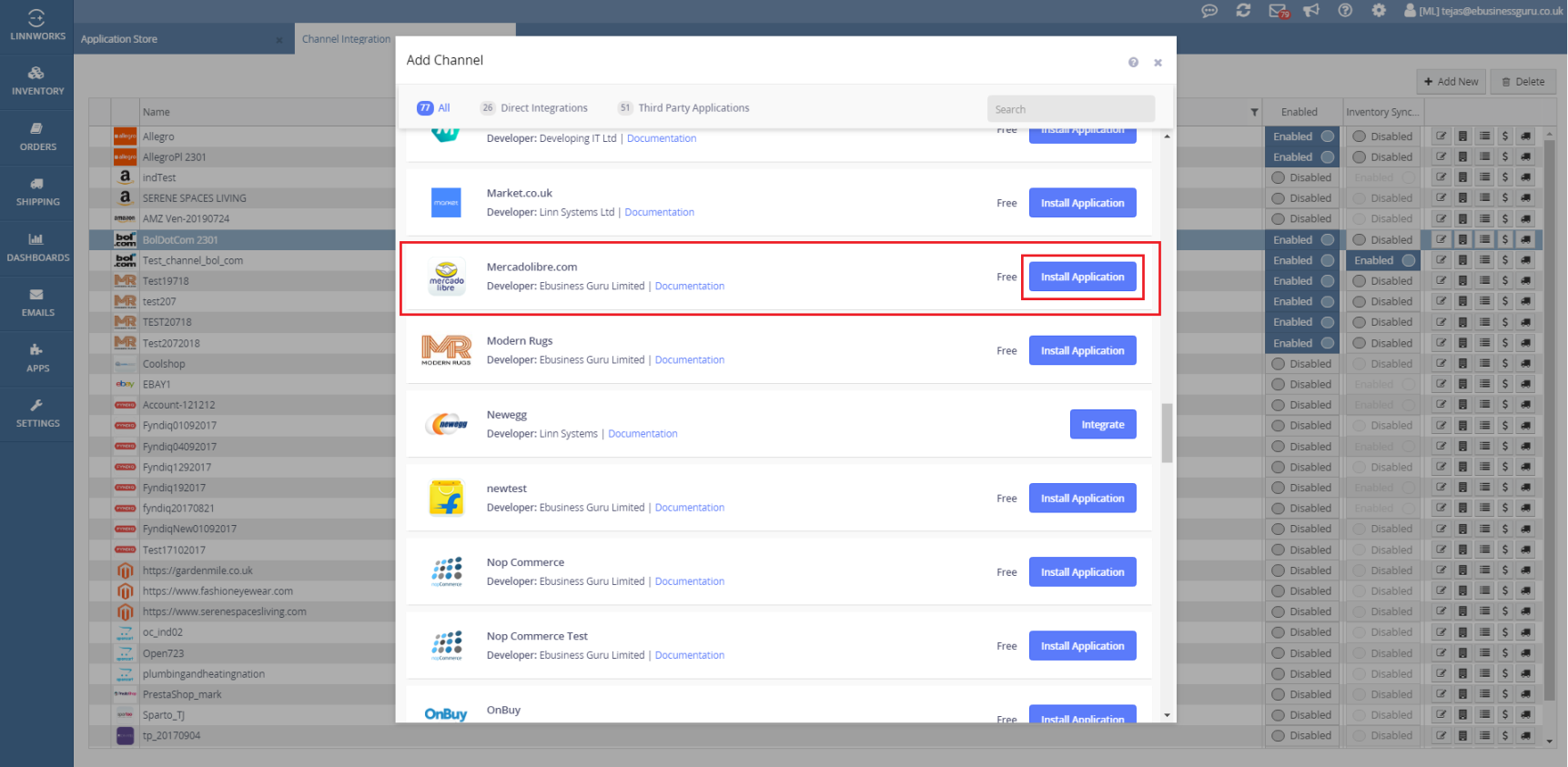Toggle Enabled switch for AllegroPl 2301
1568x767 pixels.
coord(1302,156)
